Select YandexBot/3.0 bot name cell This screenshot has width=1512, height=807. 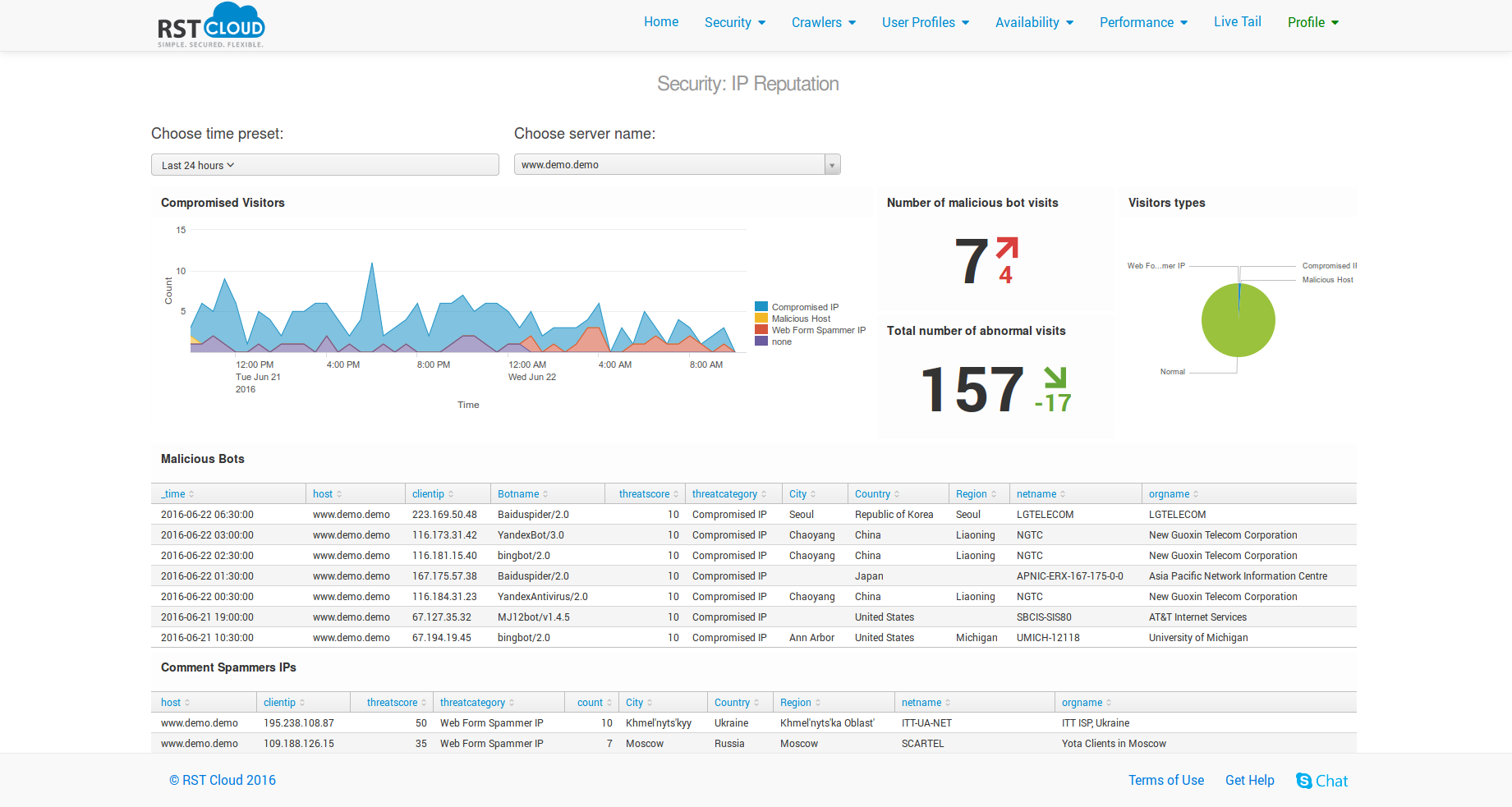coord(531,535)
